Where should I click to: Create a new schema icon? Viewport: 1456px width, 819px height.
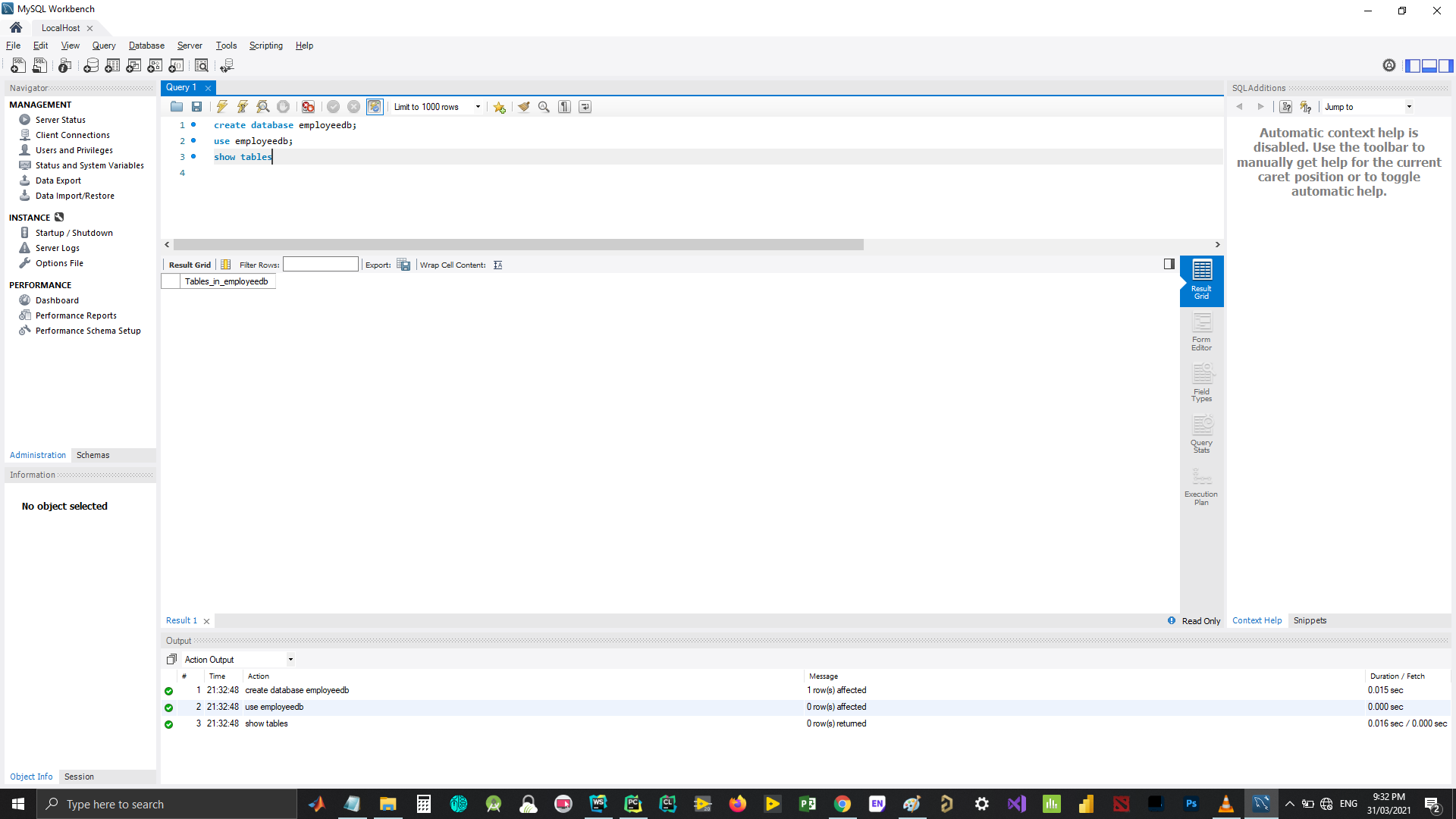coord(91,66)
